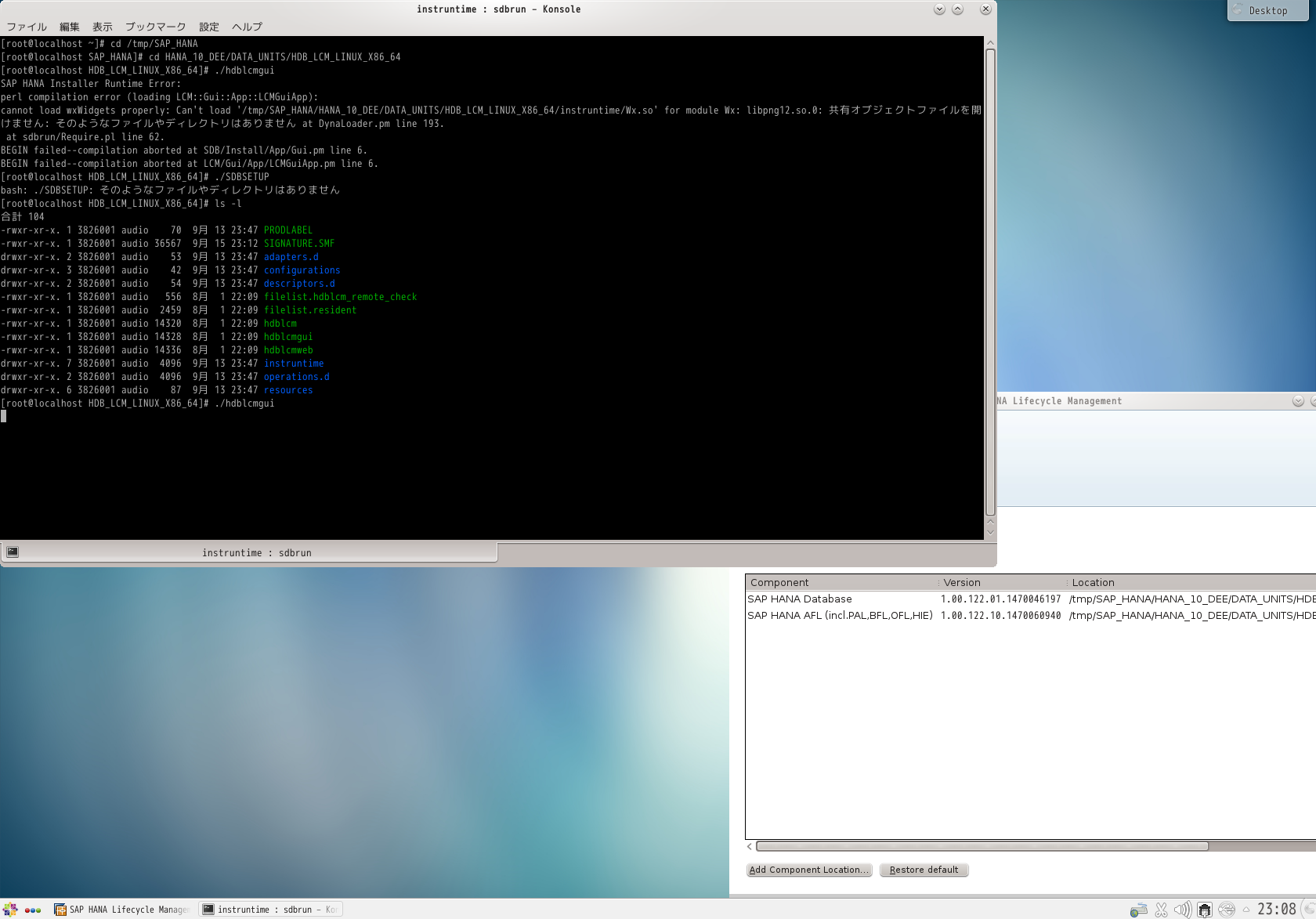Image resolution: width=1316 pixels, height=919 pixels.
Task: Open the 編集 menu in Konsole
Action: click(x=70, y=27)
